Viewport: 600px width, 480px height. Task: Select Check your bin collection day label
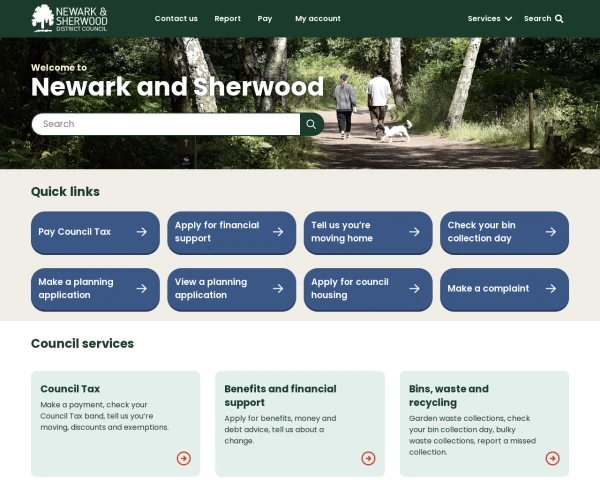pos(481,232)
